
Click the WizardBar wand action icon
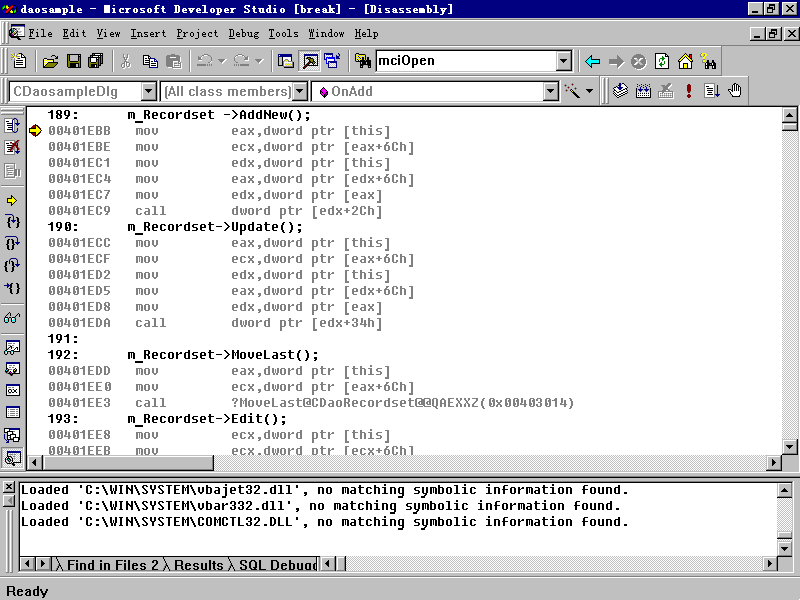(x=572, y=91)
